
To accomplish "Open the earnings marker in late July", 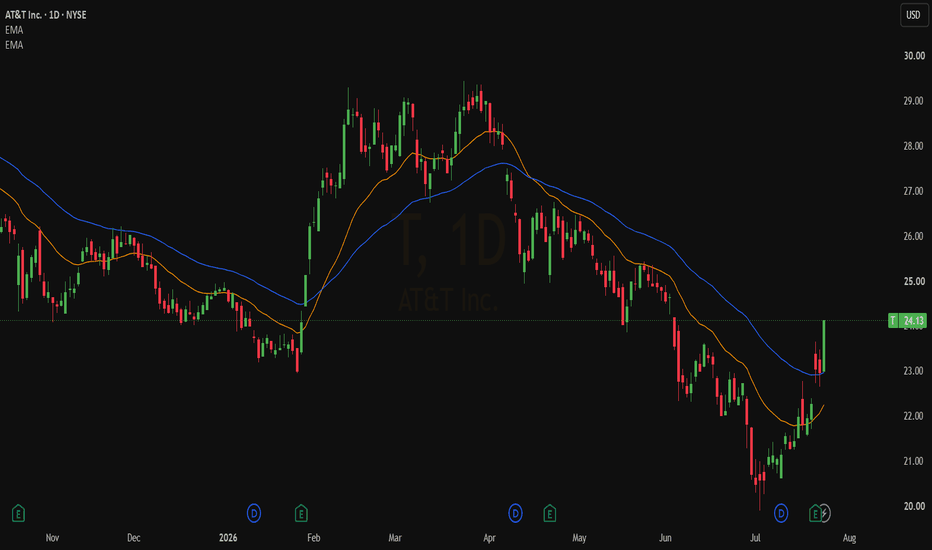I will click(x=816, y=513).
